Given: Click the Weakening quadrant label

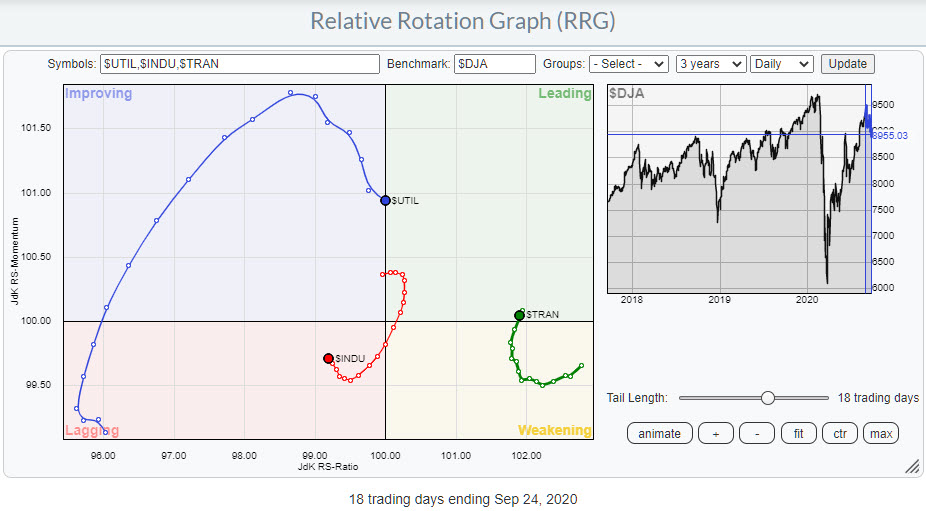Looking at the screenshot, I should pos(553,430).
